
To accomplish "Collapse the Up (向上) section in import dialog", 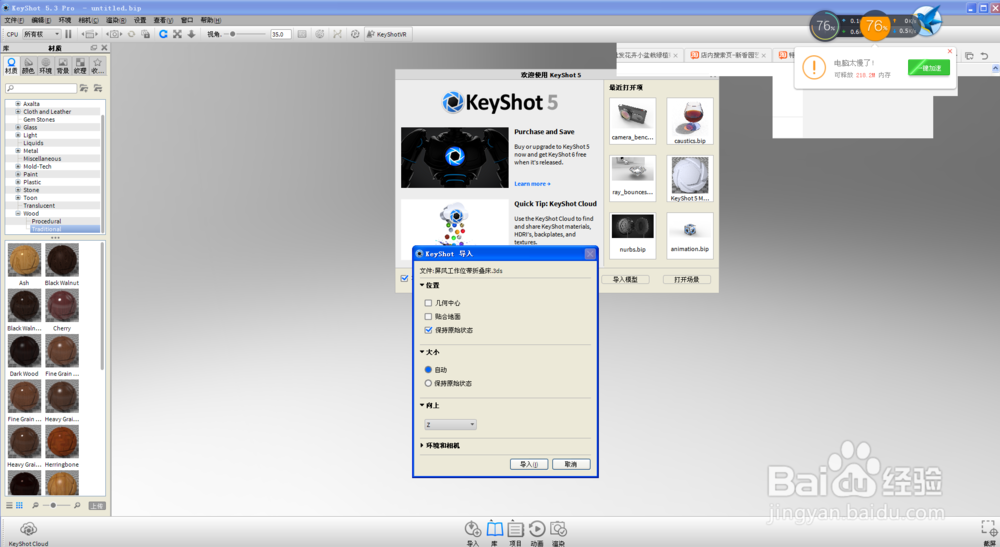I will pyautogui.click(x=422, y=405).
